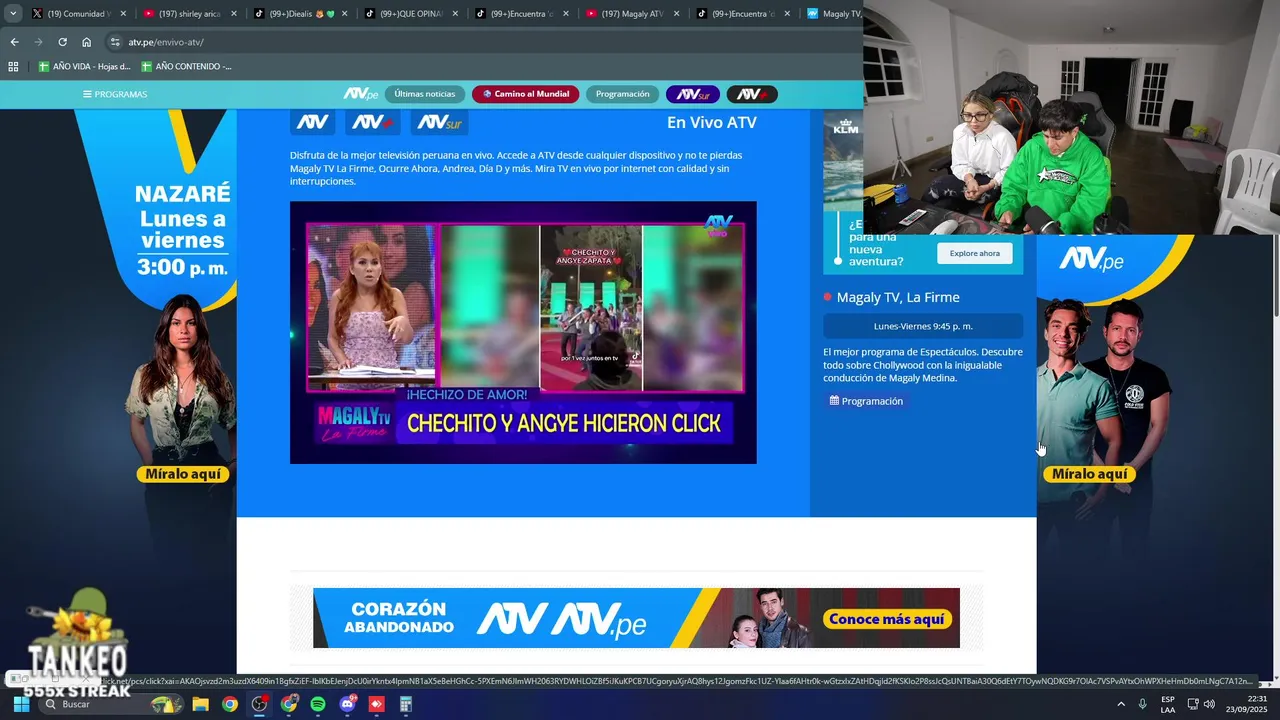Click the taskbar Buscar search box

(x=110, y=704)
